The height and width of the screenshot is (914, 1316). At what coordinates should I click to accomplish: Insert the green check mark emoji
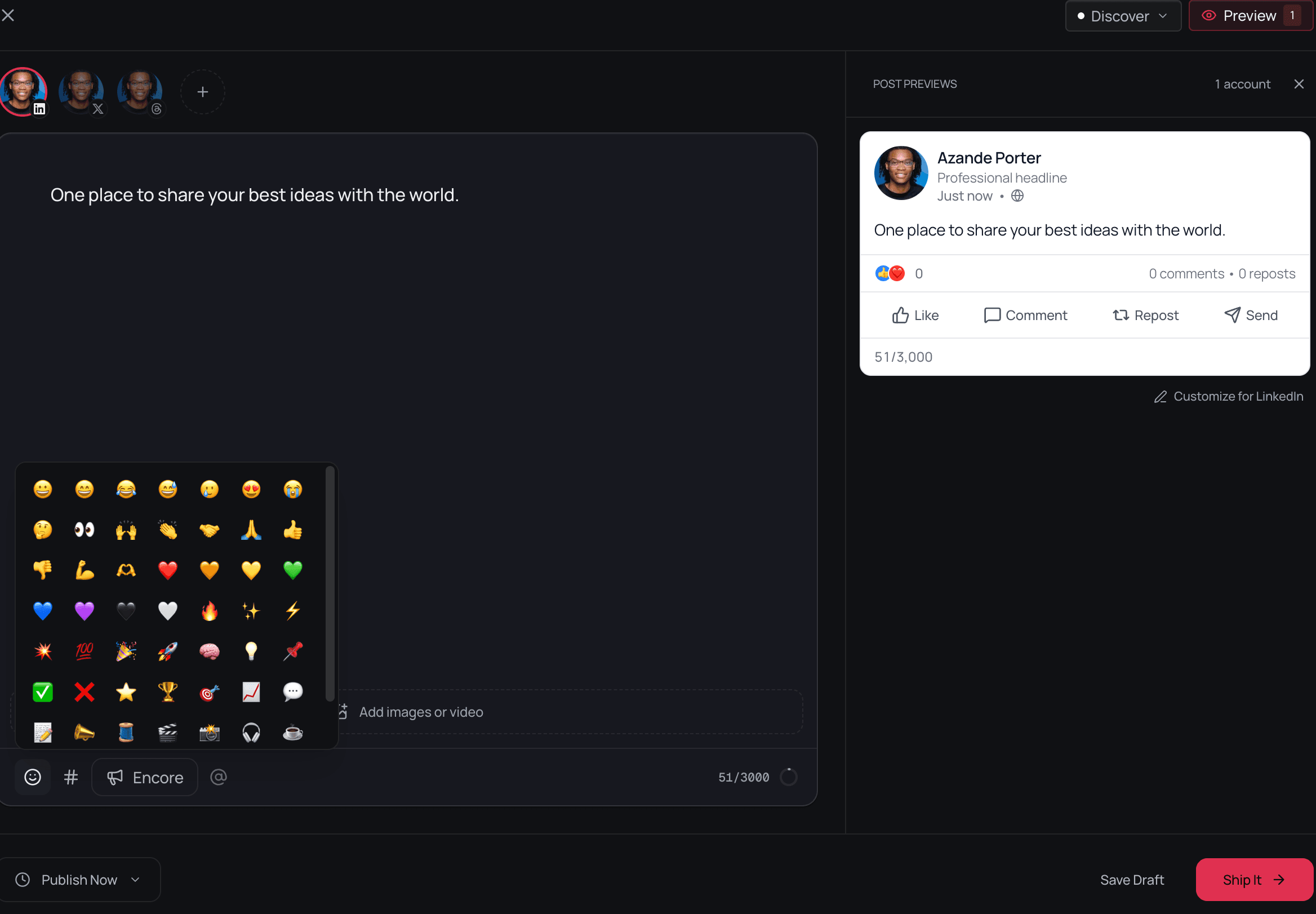43,692
